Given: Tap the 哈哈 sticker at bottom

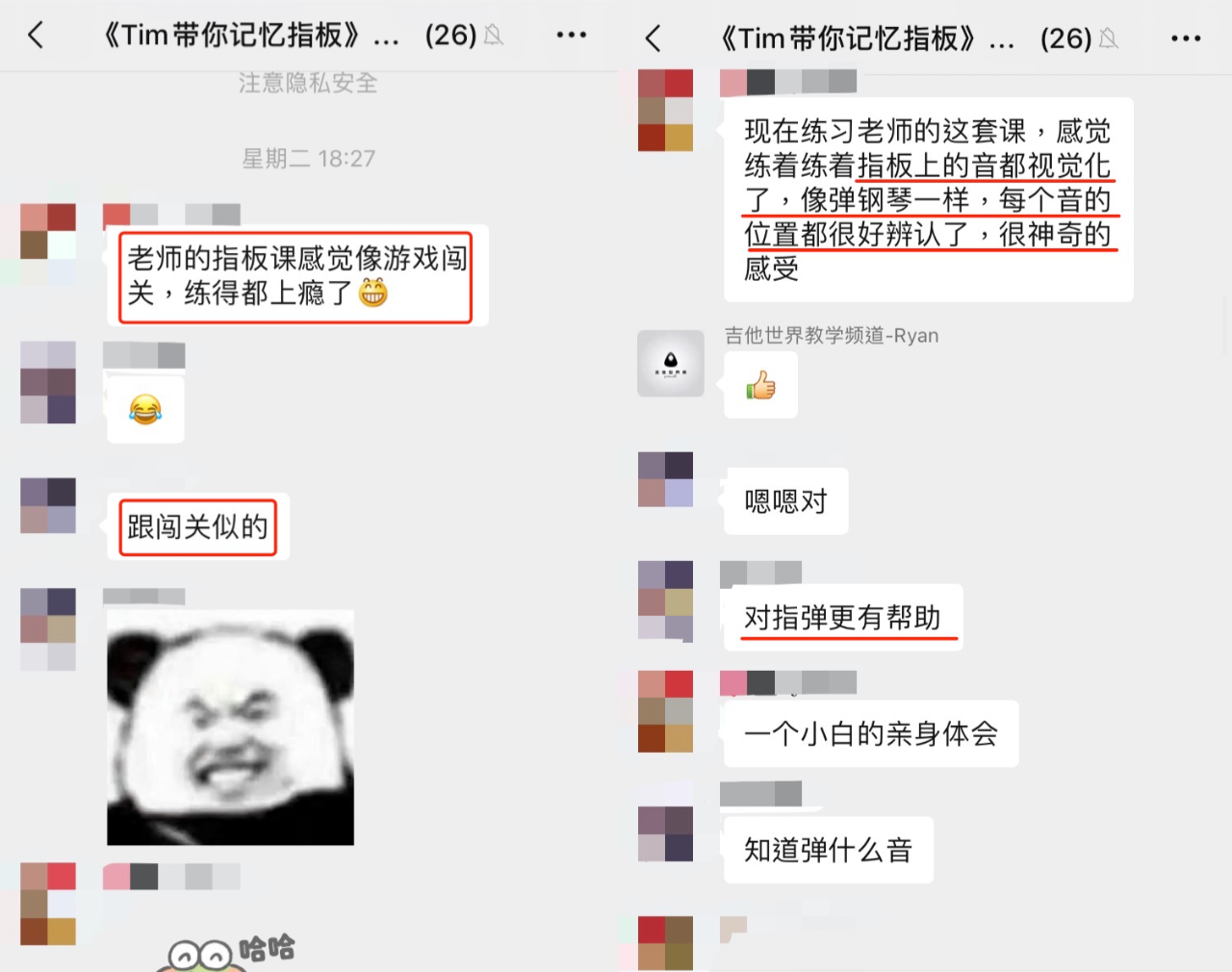Looking at the screenshot, I should click(230, 952).
